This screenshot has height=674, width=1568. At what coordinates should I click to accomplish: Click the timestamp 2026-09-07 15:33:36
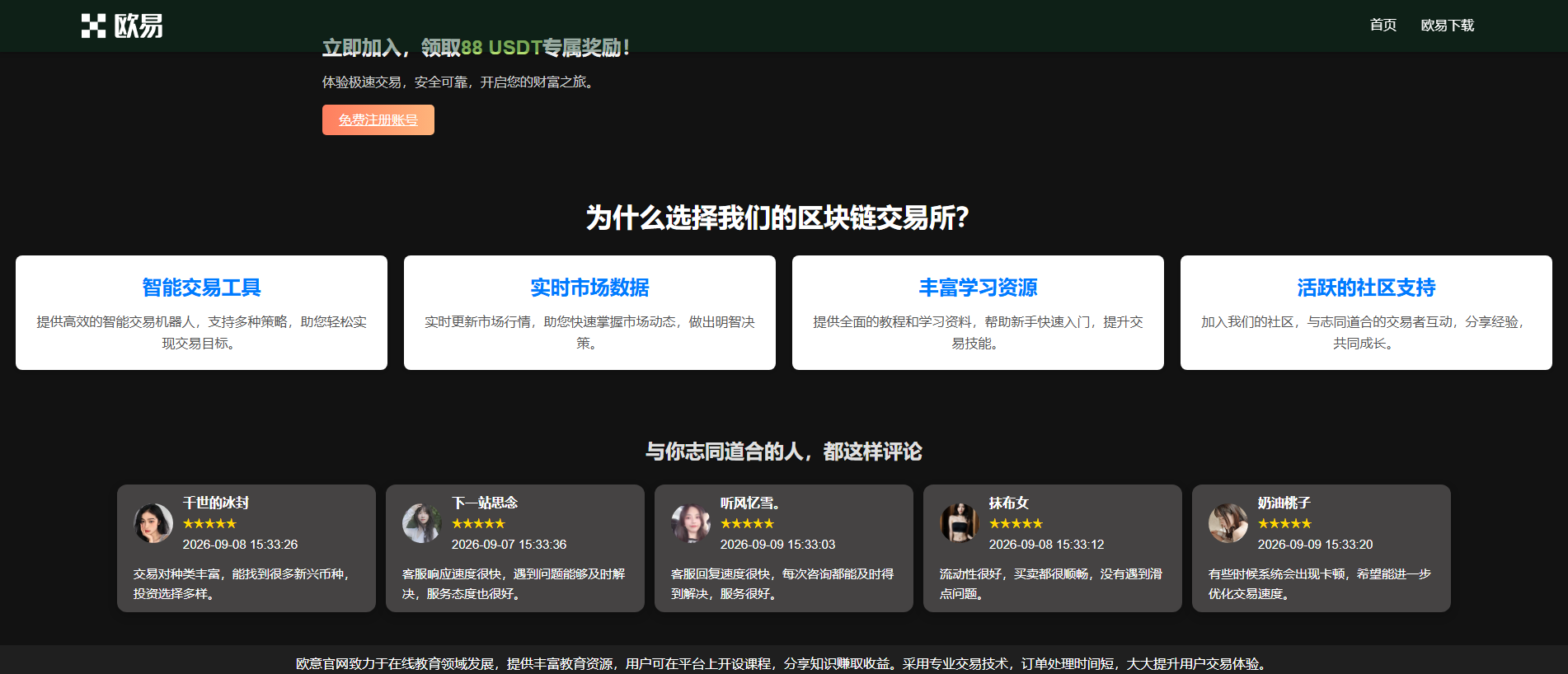pos(509,545)
